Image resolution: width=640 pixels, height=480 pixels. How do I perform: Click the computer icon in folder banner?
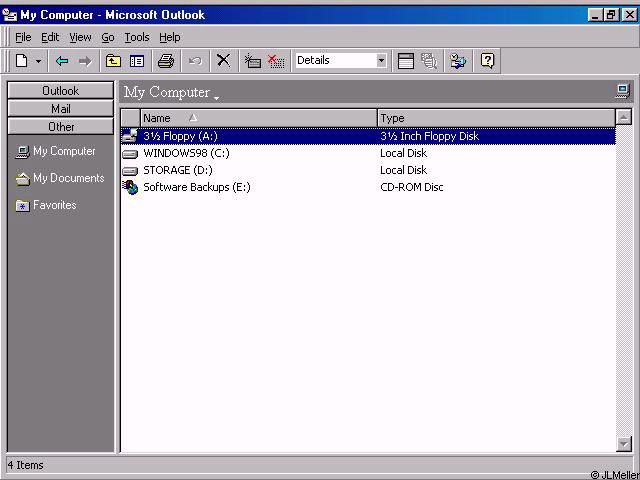point(623,91)
